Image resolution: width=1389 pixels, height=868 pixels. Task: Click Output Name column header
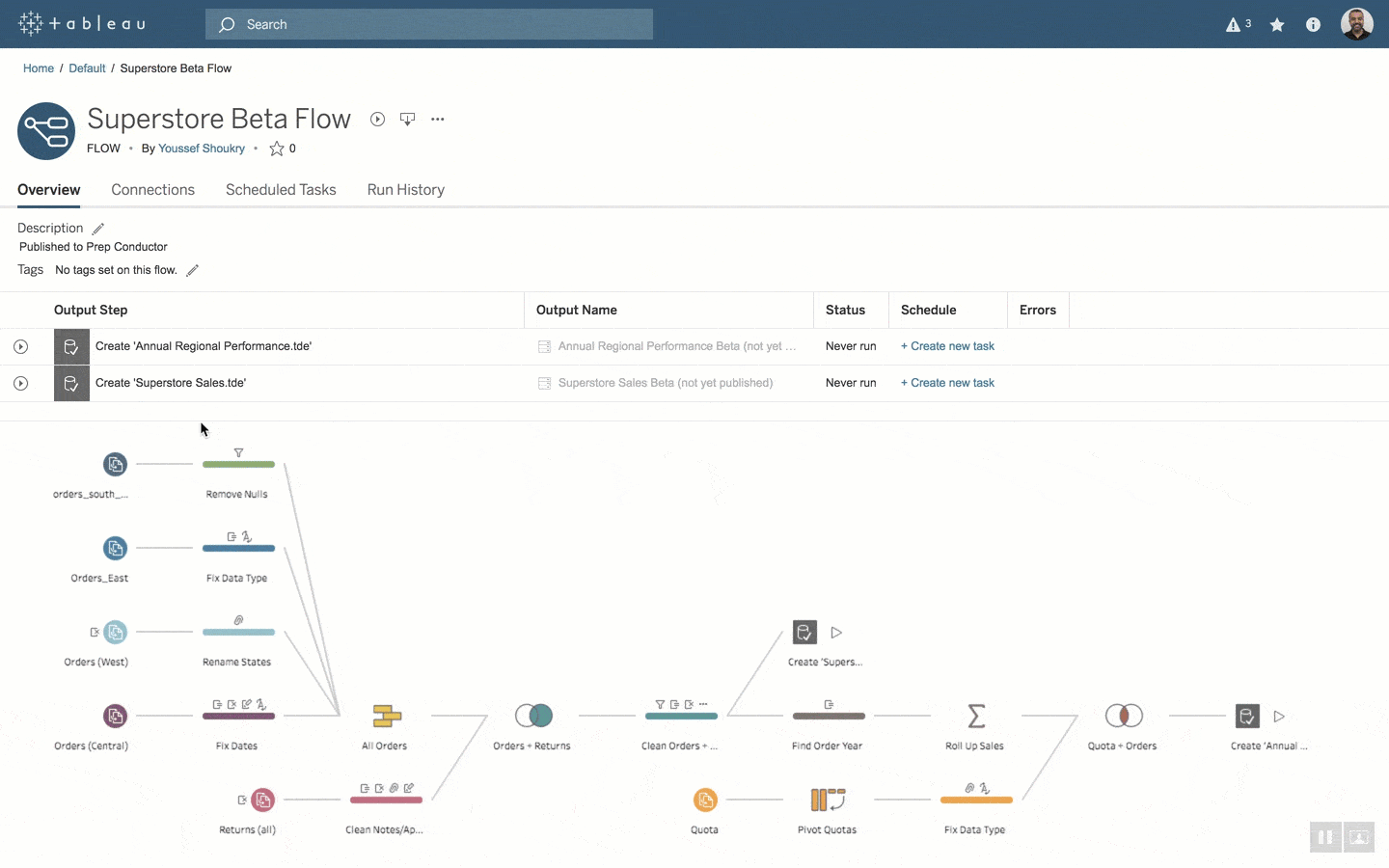pyautogui.click(x=577, y=310)
